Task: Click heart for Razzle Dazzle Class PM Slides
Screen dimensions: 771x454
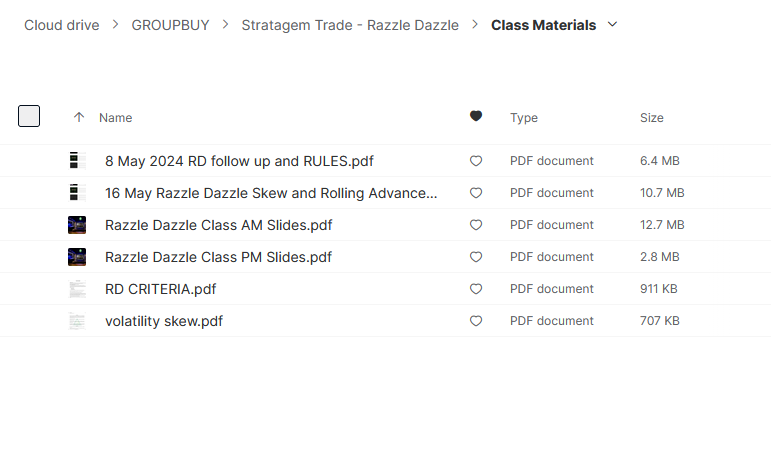Action: [x=476, y=257]
